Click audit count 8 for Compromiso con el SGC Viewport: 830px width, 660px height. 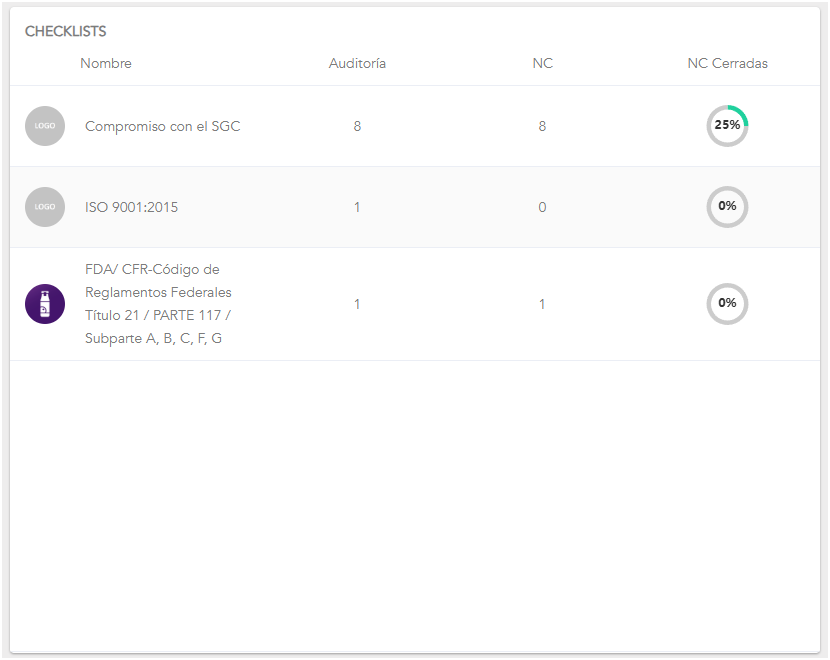(x=357, y=126)
